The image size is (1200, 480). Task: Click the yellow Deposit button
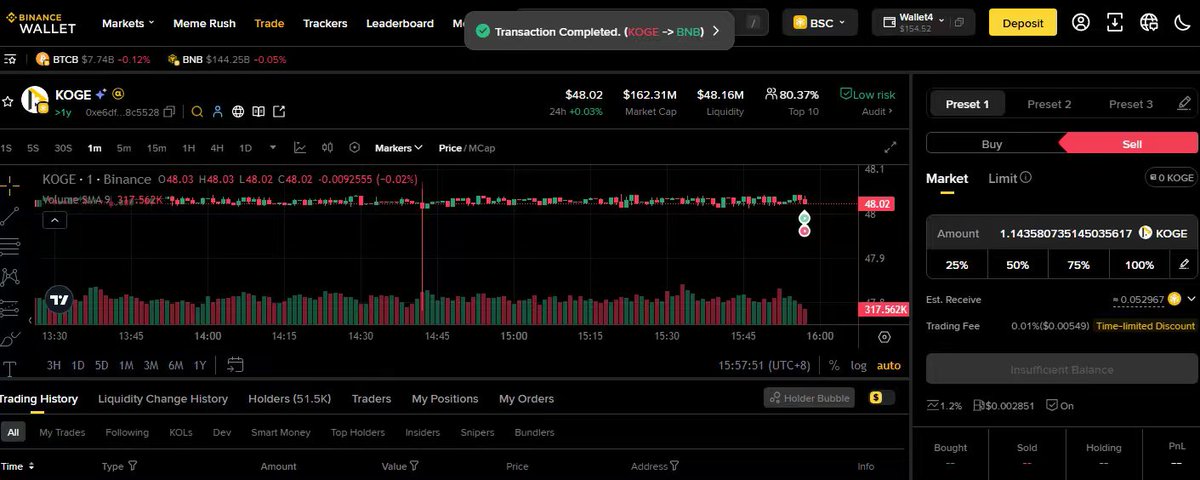pyautogui.click(x=1022, y=22)
